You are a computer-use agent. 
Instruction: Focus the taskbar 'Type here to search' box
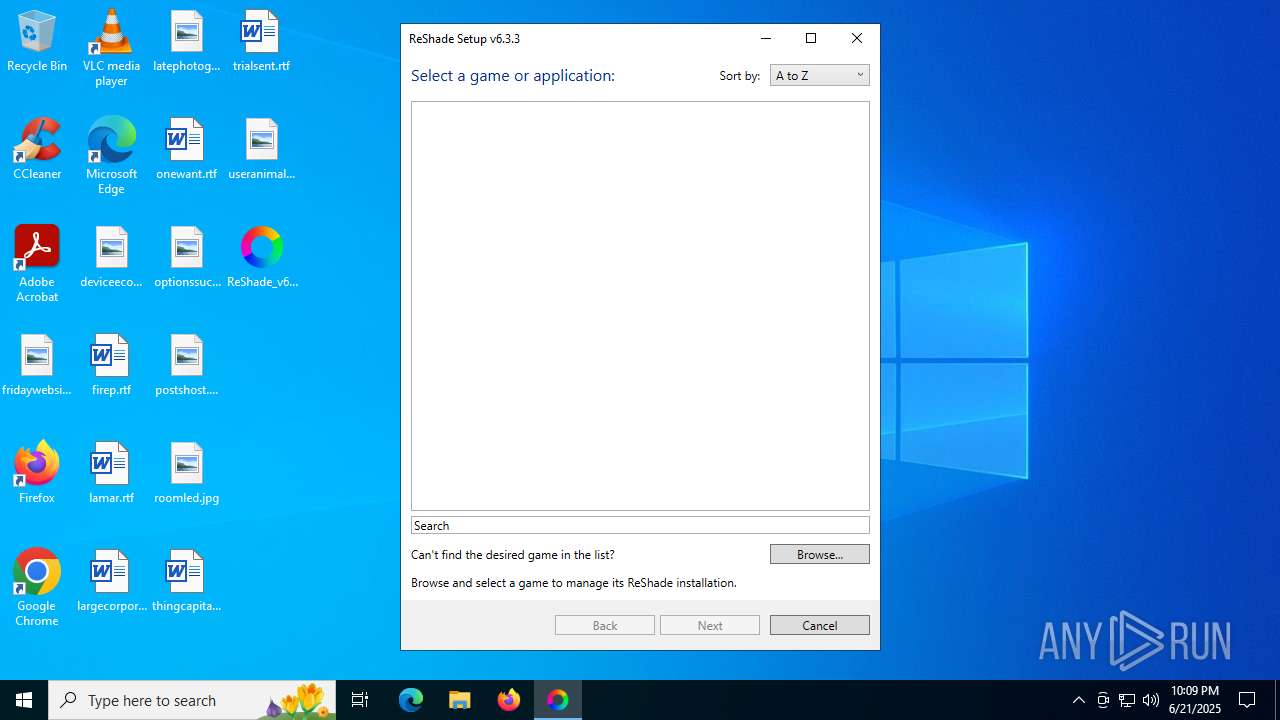click(194, 700)
